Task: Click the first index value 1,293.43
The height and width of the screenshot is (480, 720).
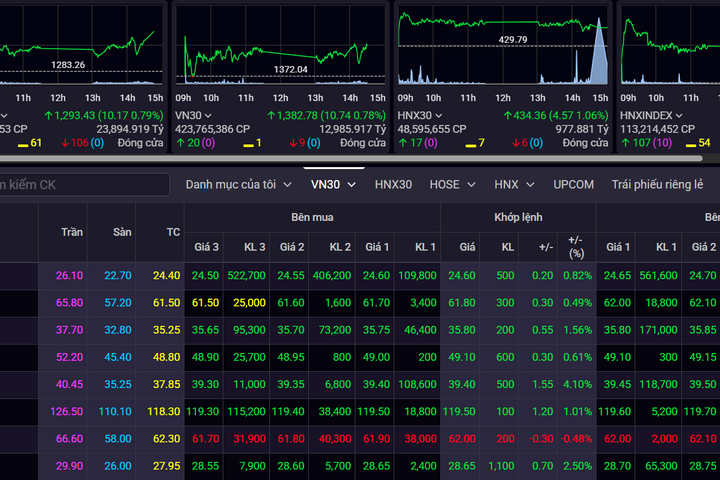Action: click(x=75, y=116)
